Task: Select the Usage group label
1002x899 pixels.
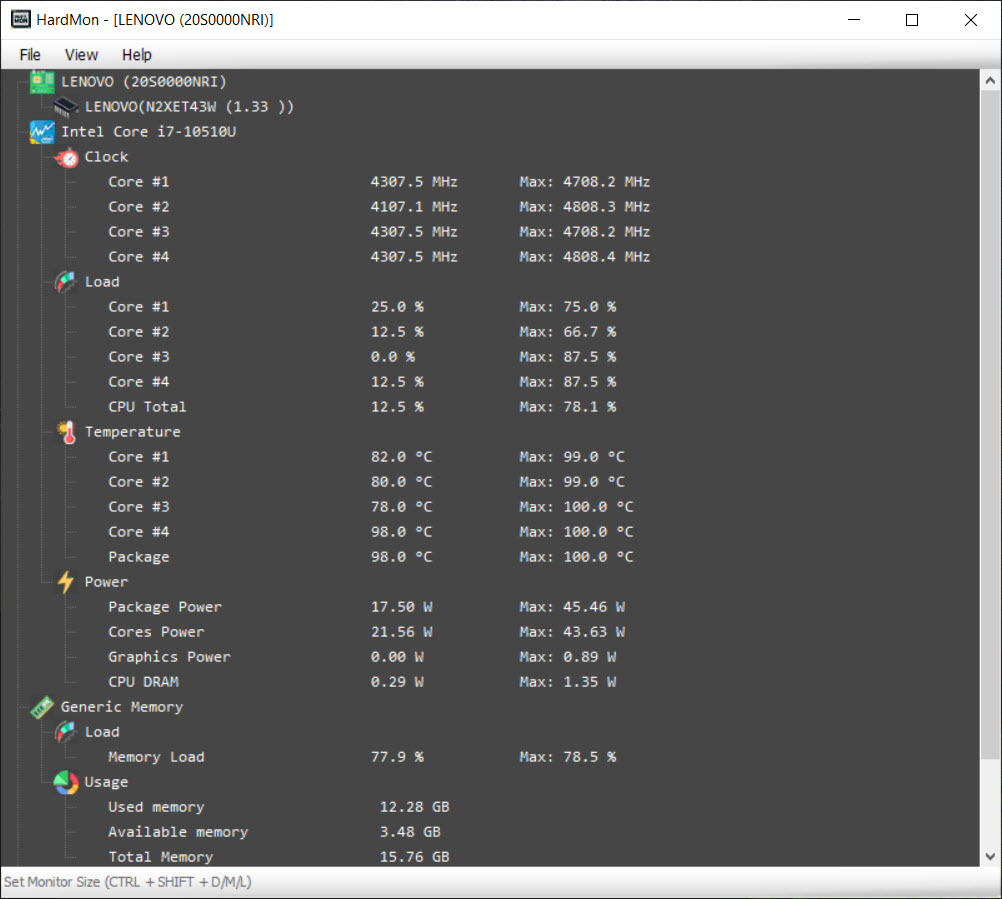Action: [x=106, y=782]
